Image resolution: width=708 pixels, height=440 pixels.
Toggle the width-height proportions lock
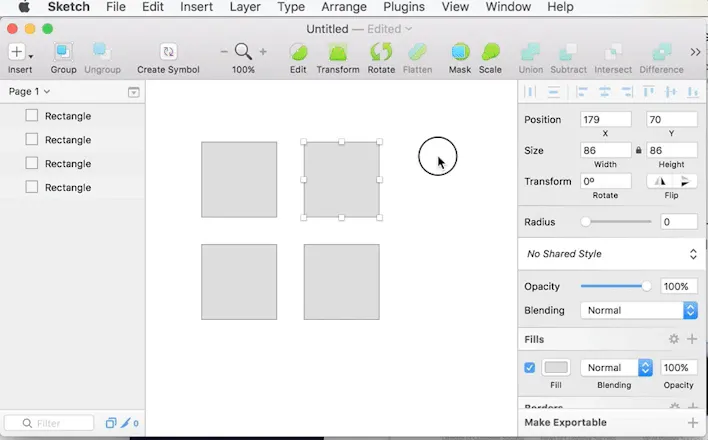[638, 150]
